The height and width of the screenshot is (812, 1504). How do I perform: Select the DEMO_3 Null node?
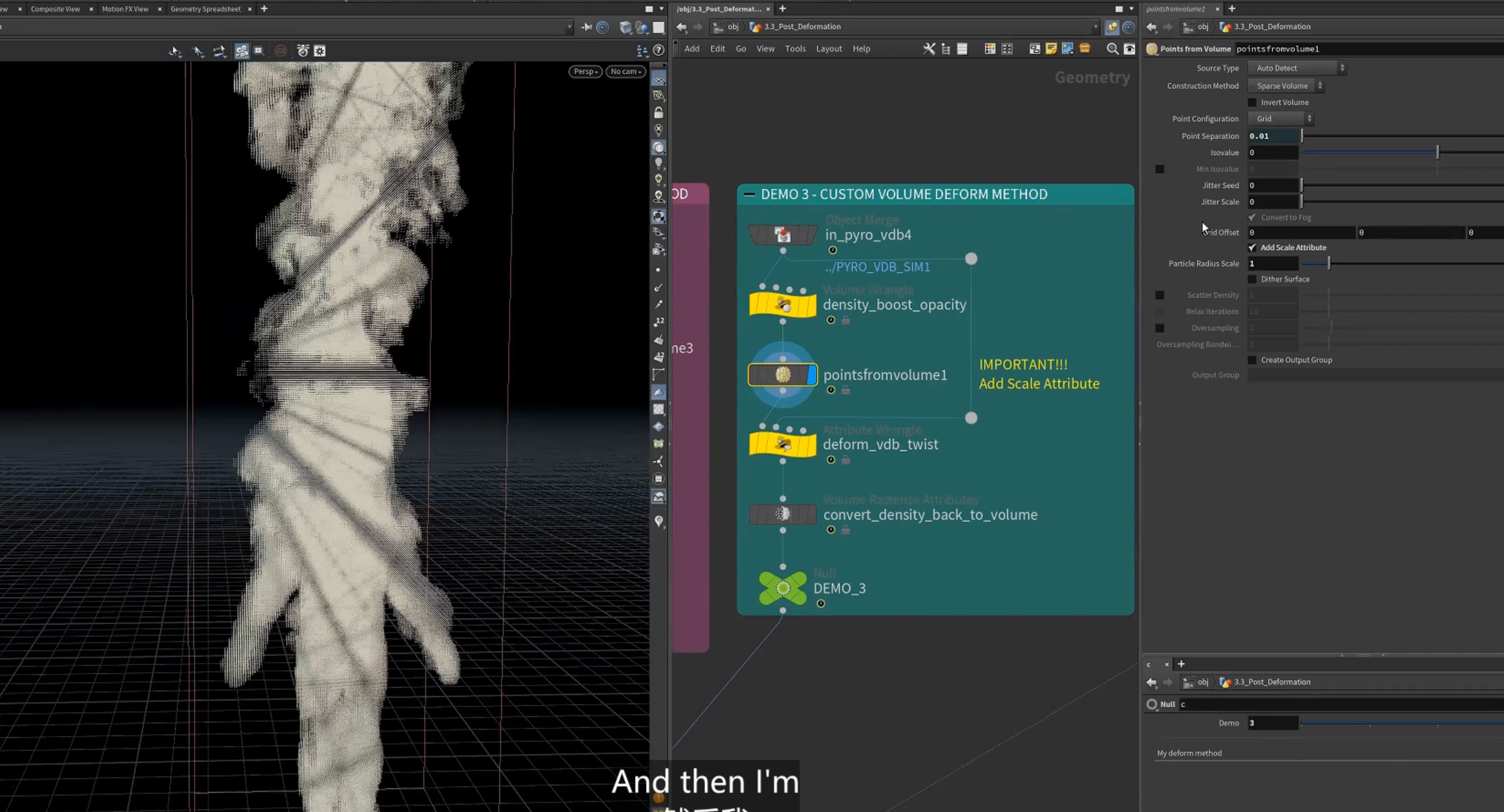782,588
